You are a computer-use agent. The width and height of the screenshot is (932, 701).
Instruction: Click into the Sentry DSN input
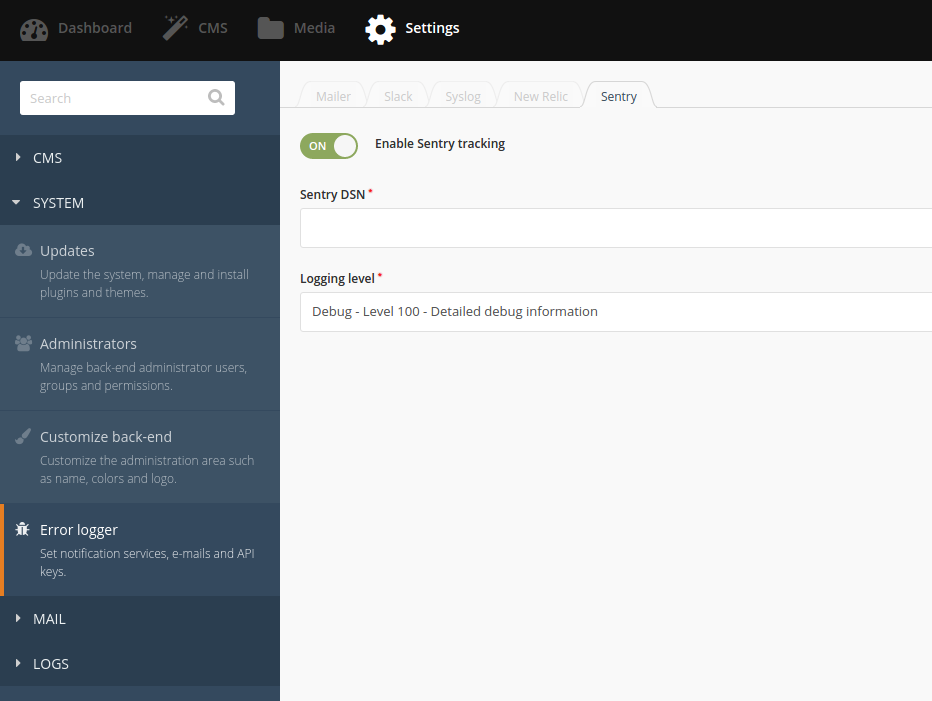click(616, 228)
